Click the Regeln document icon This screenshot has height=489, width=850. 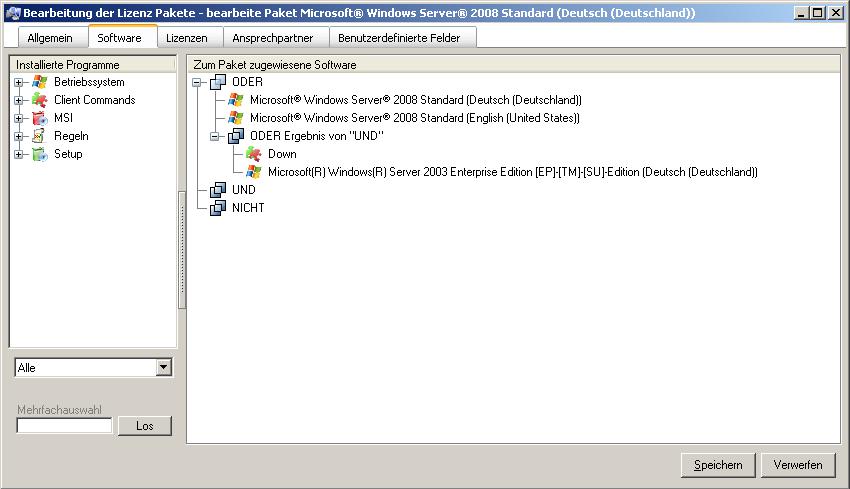tap(40, 136)
